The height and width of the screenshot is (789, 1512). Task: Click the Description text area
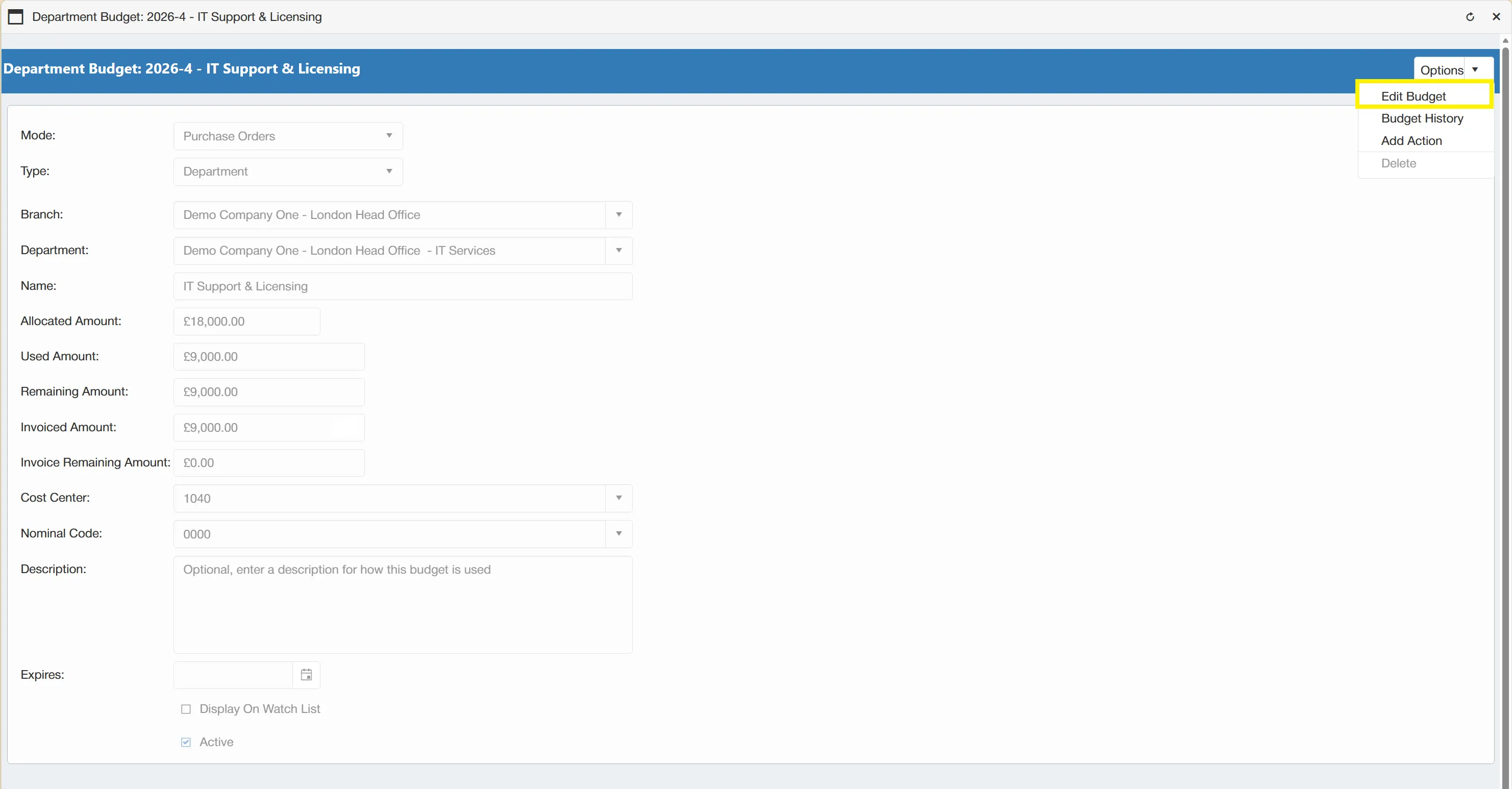click(403, 605)
